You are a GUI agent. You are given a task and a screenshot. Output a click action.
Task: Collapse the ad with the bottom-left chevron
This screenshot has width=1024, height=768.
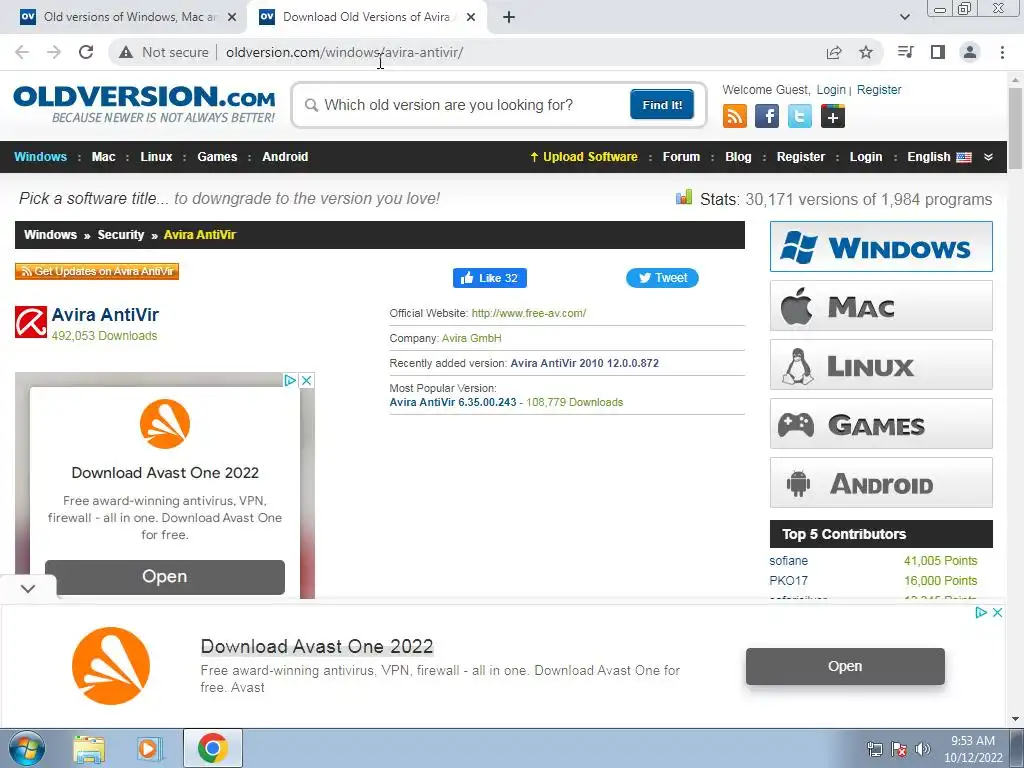(28, 588)
